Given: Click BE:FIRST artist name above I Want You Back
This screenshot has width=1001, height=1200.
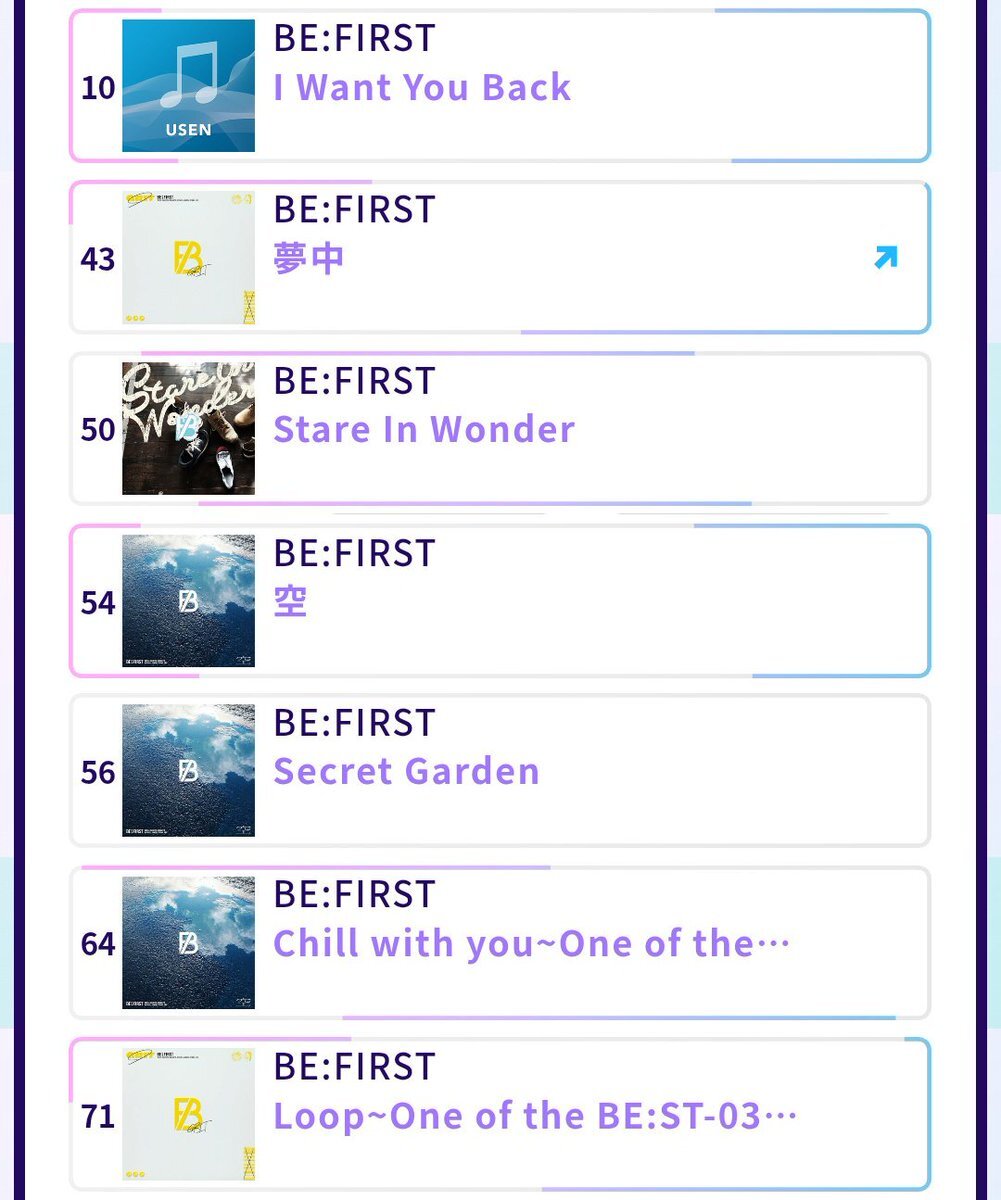Looking at the screenshot, I should (x=355, y=38).
